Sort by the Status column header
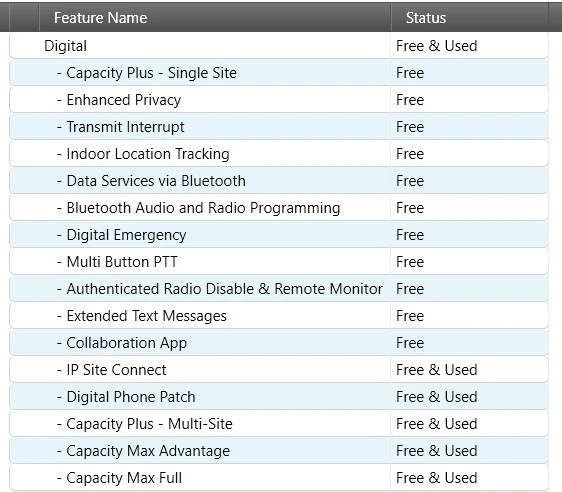562x492 pixels. pos(470,18)
